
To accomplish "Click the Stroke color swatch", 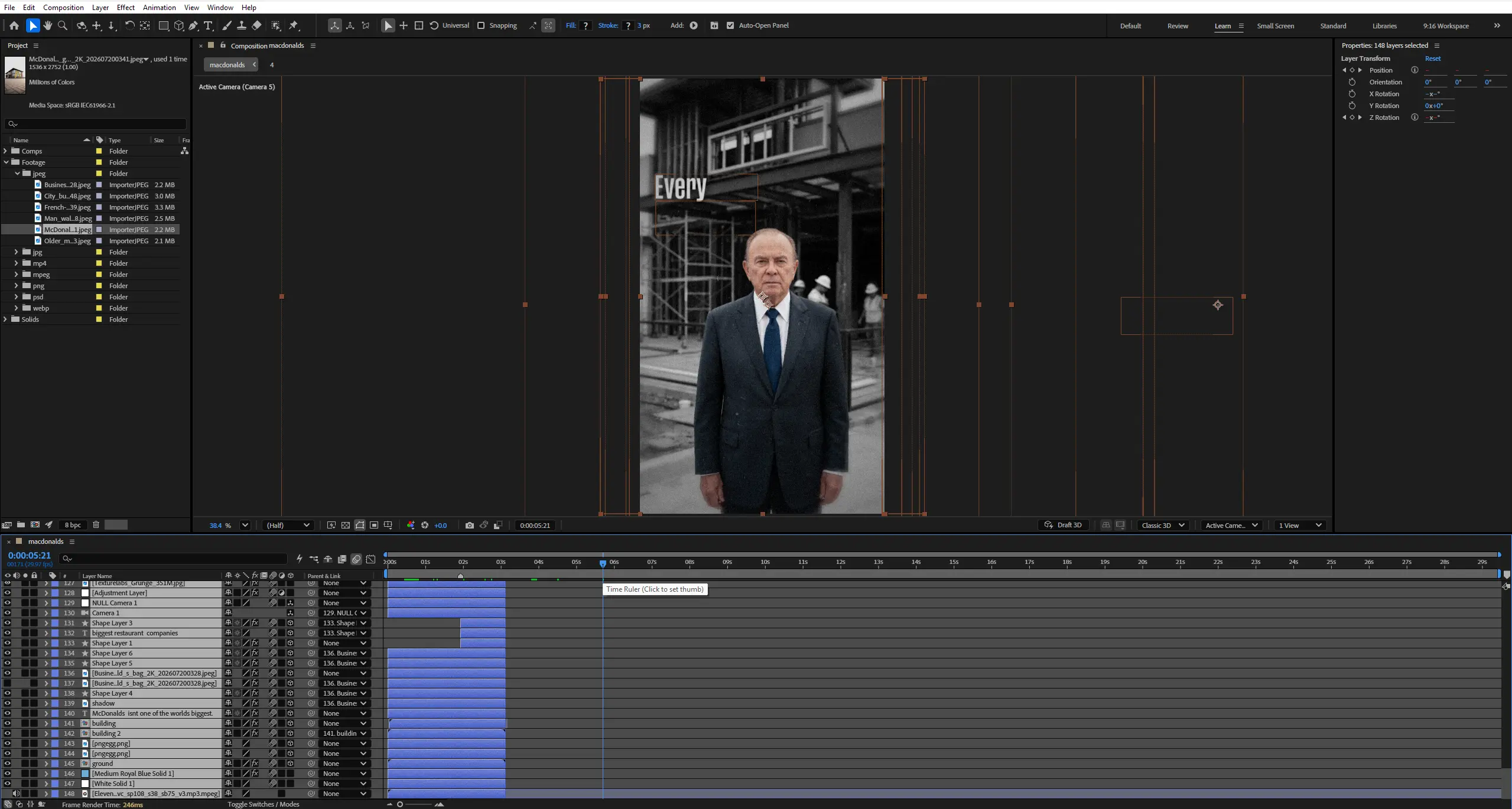I will (x=627, y=25).
